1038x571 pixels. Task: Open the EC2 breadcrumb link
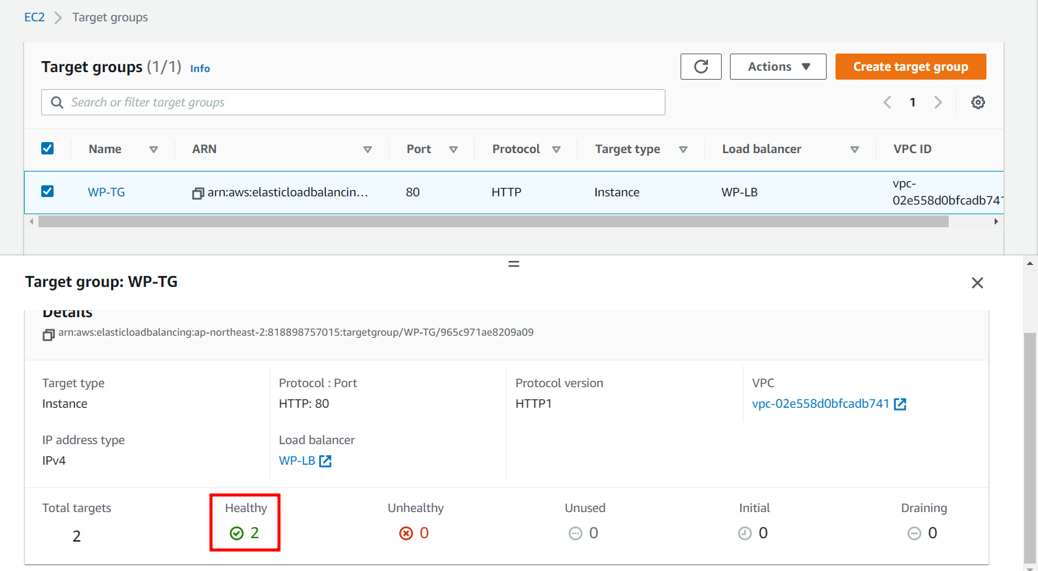[x=34, y=17]
